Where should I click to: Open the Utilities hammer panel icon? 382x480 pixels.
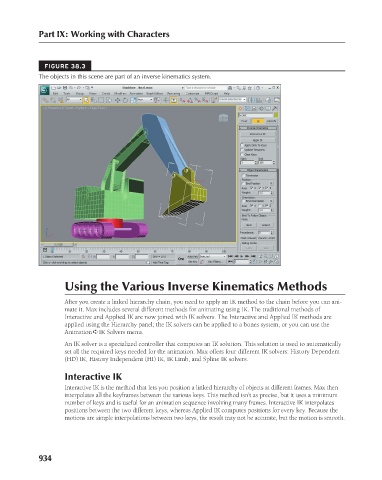click(275, 109)
